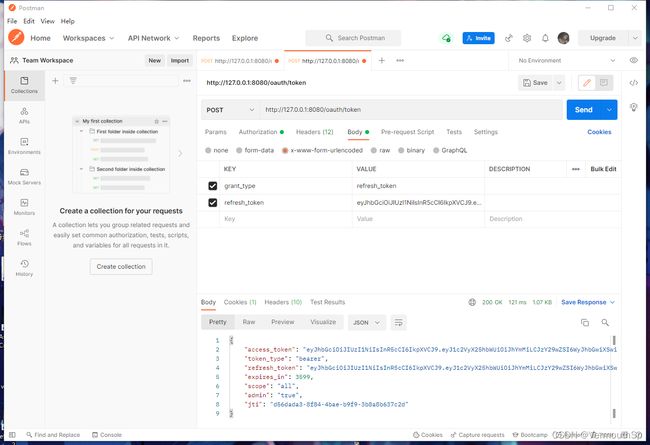Open the API Network dropdown
The height and width of the screenshot is (445, 650).
(153, 38)
